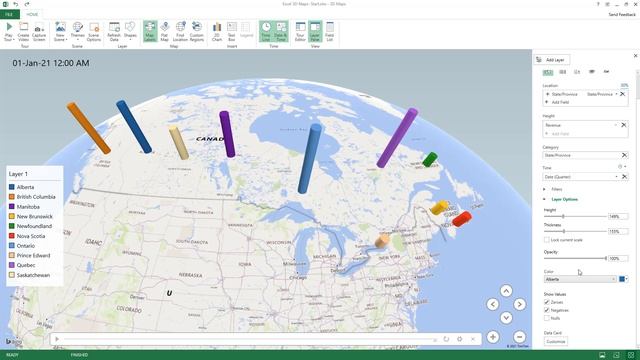Click the Opacity slider
Image resolution: width=640 pixels, height=360 pixels.
coord(575,258)
